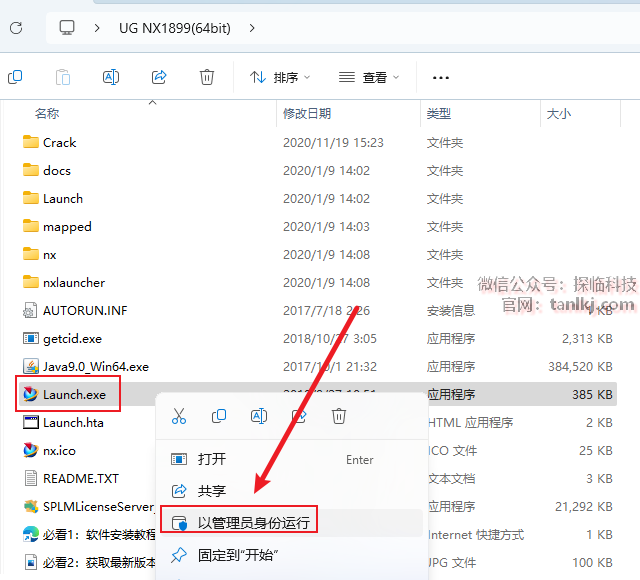The height and width of the screenshot is (580, 640).
Task: Click Cut scissors in context menu
Action: point(179,416)
